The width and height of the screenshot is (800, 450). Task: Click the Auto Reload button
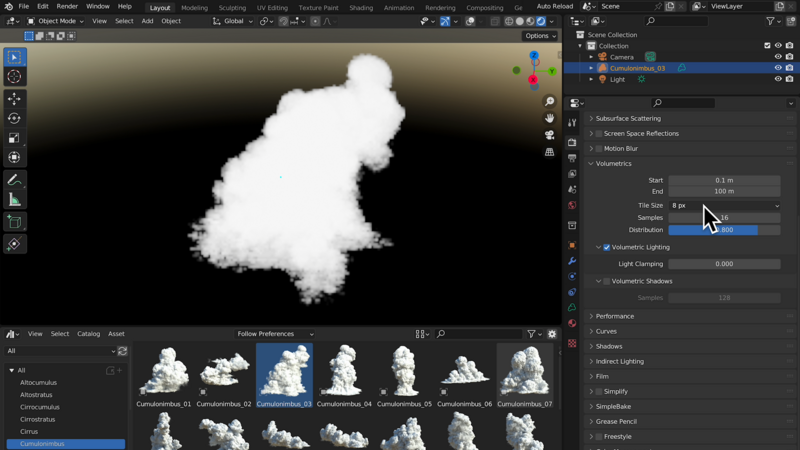tap(555, 7)
